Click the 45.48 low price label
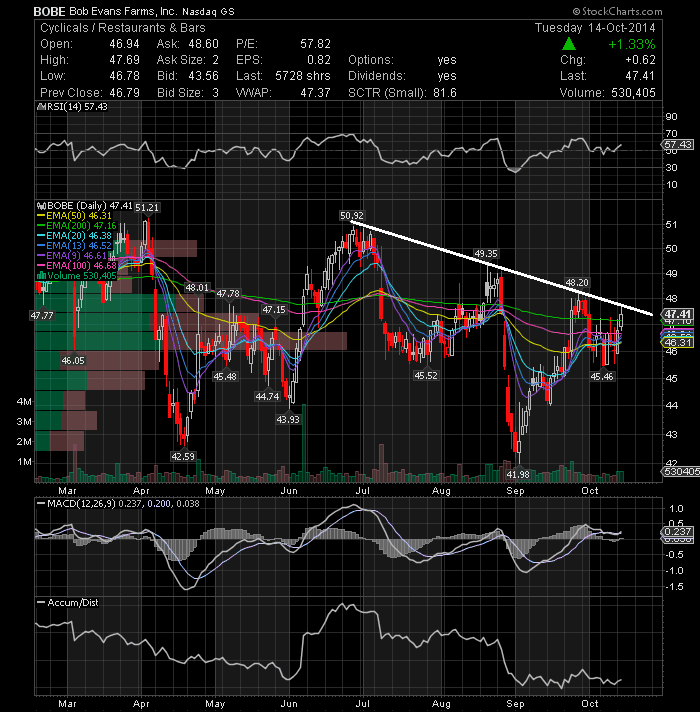700x712 pixels. 225,376
